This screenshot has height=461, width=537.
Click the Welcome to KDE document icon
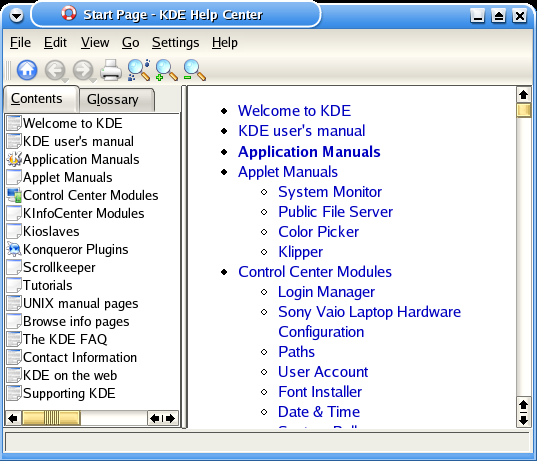click(14, 123)
